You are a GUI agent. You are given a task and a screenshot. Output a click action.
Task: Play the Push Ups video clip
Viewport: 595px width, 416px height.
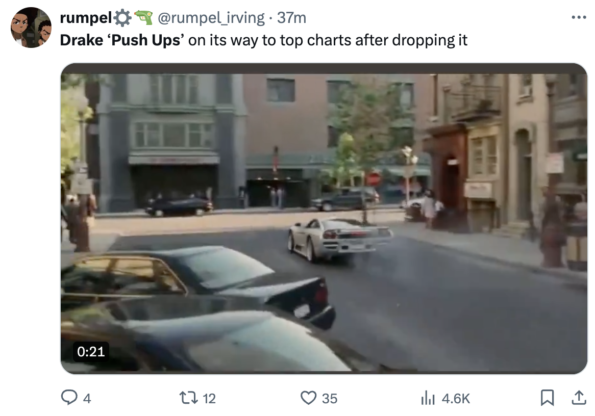click(324, 218)
